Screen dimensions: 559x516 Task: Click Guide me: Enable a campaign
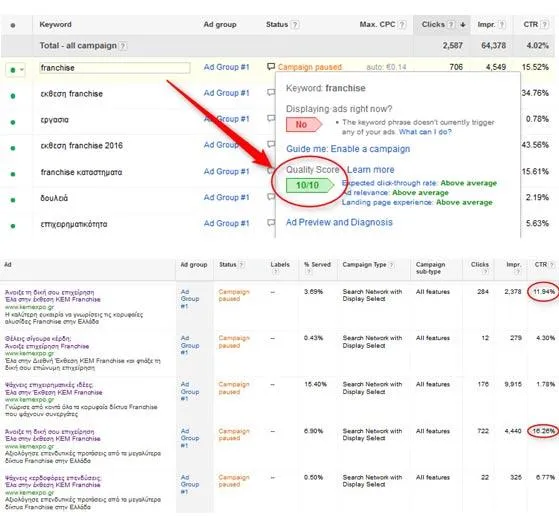348,149
